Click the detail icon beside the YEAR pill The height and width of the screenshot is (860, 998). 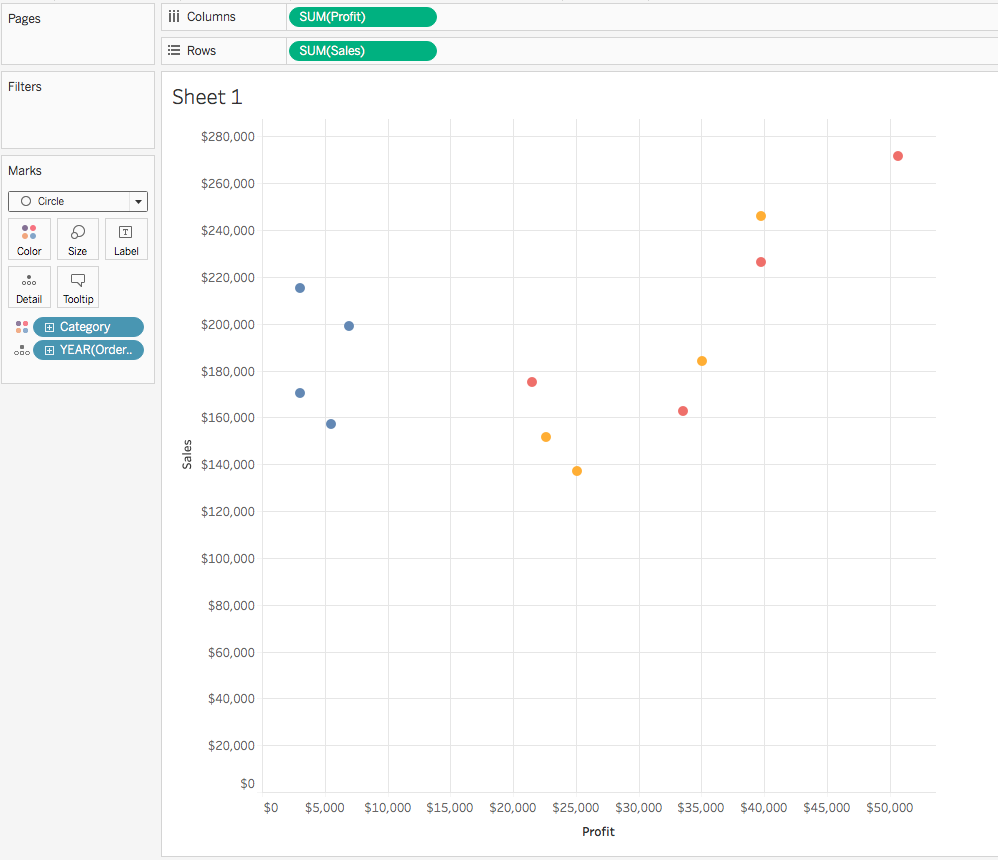pyautogui.click(x=21, y=349)
